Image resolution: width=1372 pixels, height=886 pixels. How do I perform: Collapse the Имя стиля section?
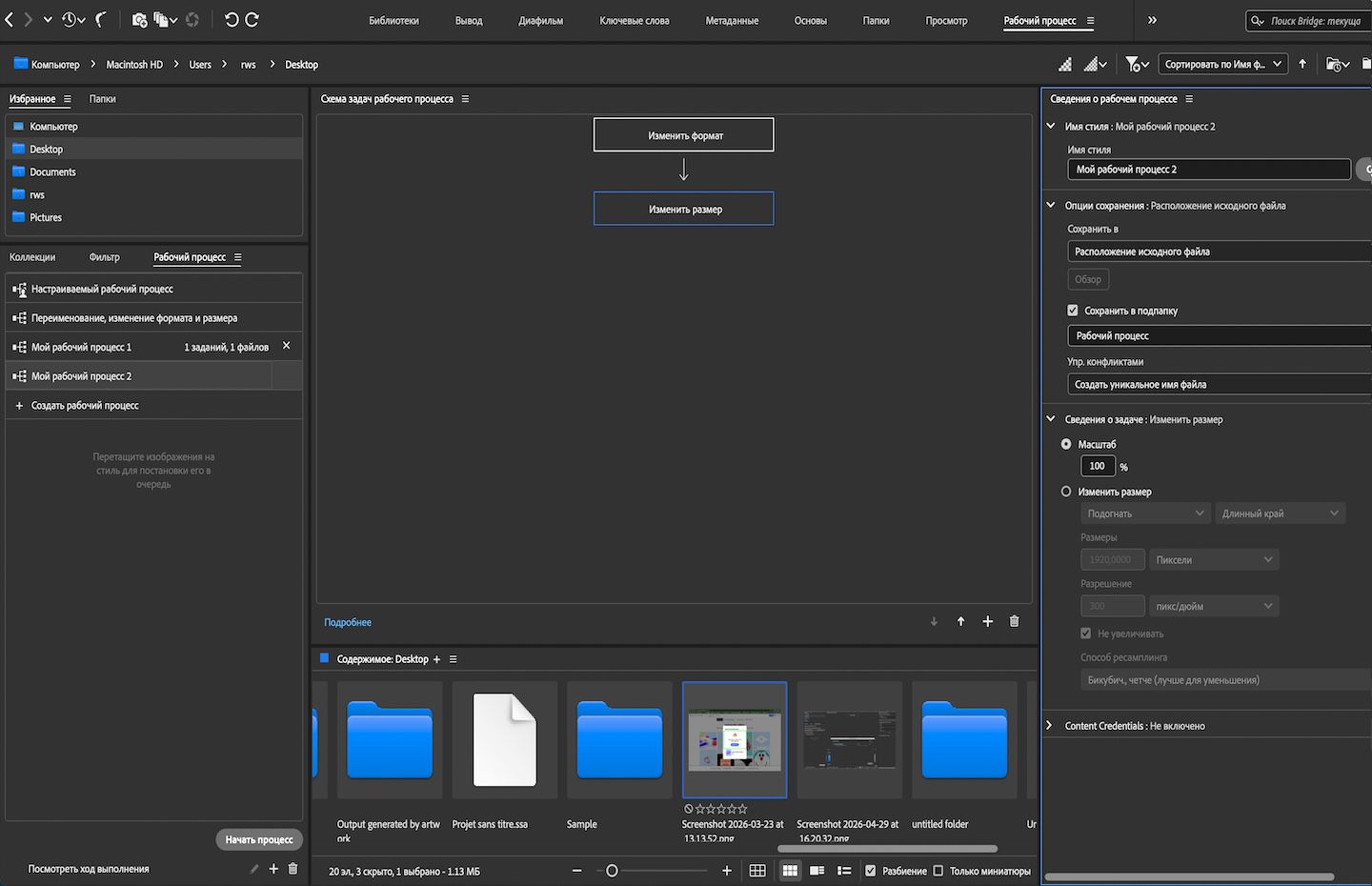pos(1051,126)
